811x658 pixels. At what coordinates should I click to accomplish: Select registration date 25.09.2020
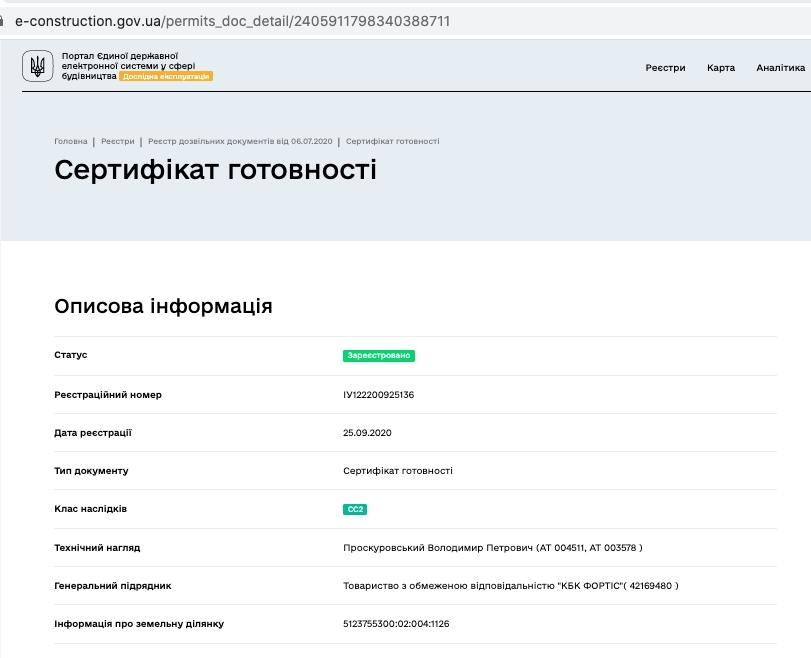pyautogui.click(x=367, y=433)
